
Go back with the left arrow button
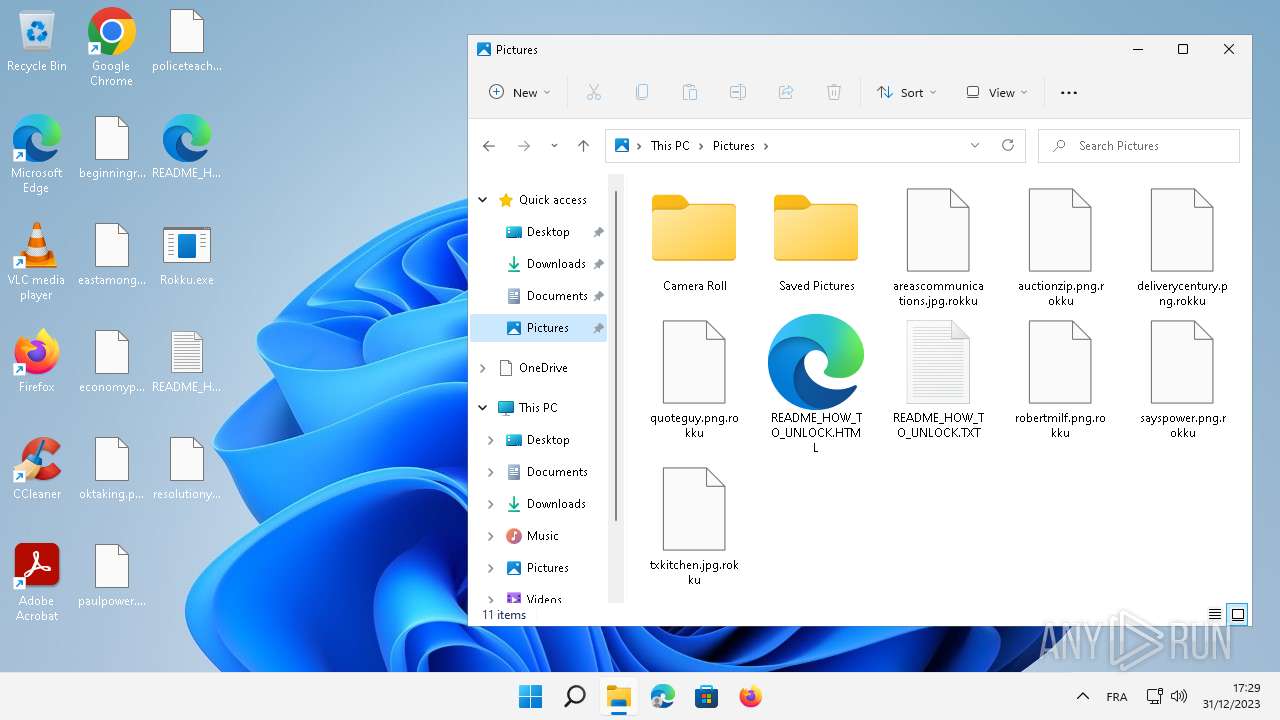point(489,146)
